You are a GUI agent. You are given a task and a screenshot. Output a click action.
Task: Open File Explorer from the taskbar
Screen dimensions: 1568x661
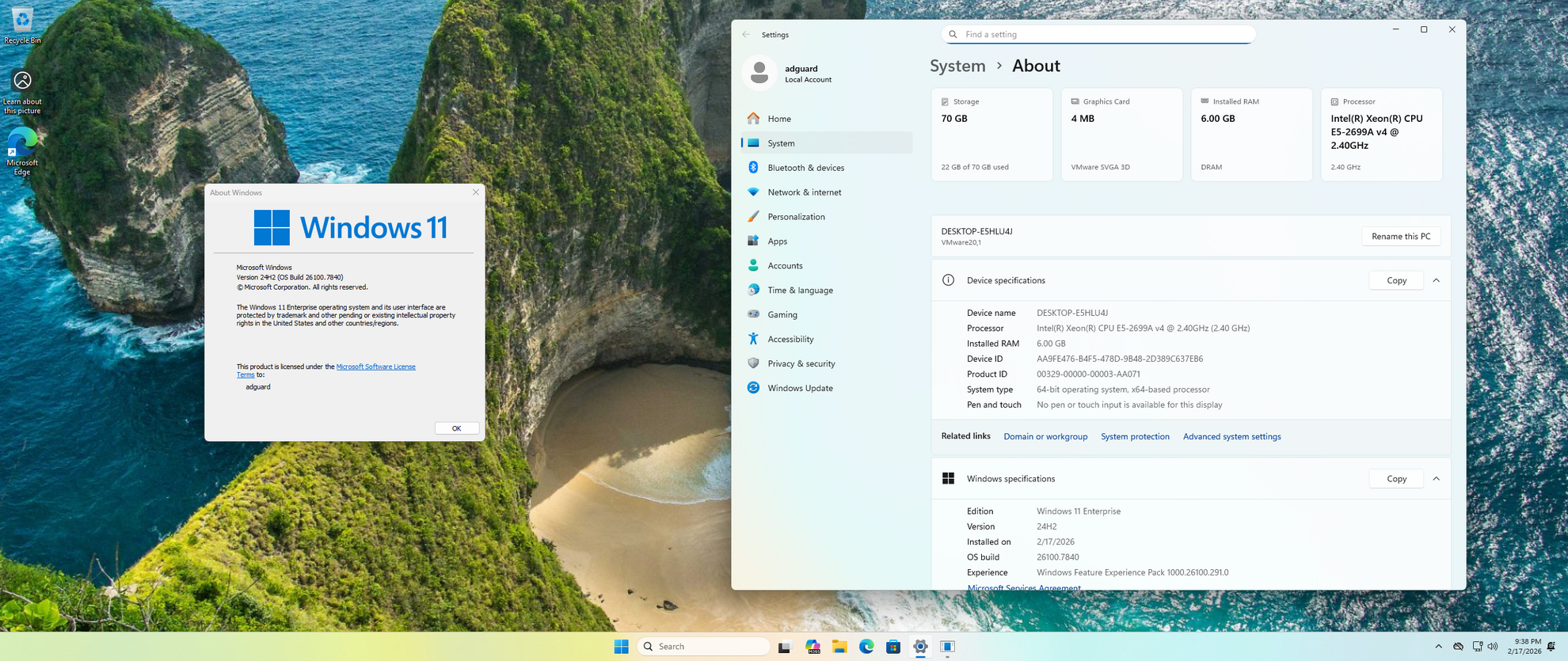839,647
